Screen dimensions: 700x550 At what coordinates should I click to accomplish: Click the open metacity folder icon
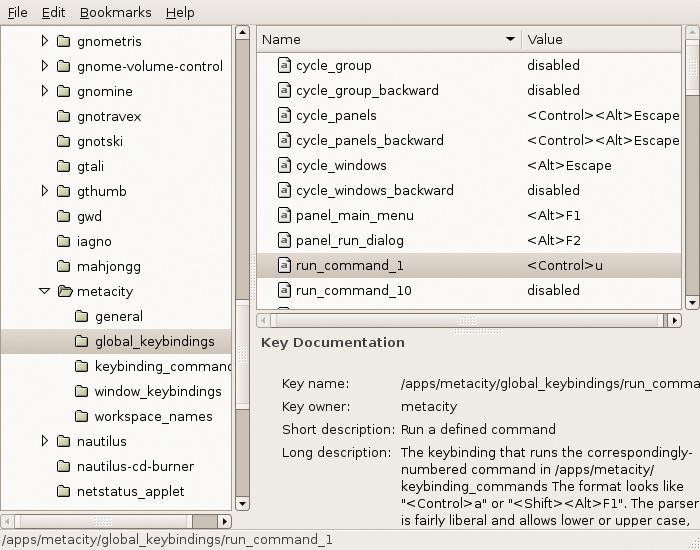click(65, 291)
